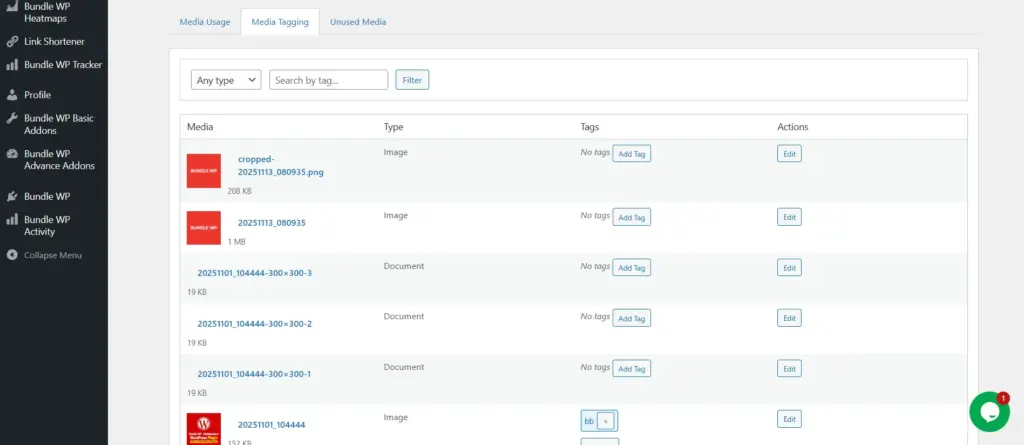The height and width of the screenshot is (445, 1024).
Task: Click thumbnail of cropped-20251113_080935.png
Action: click(204, 171)
